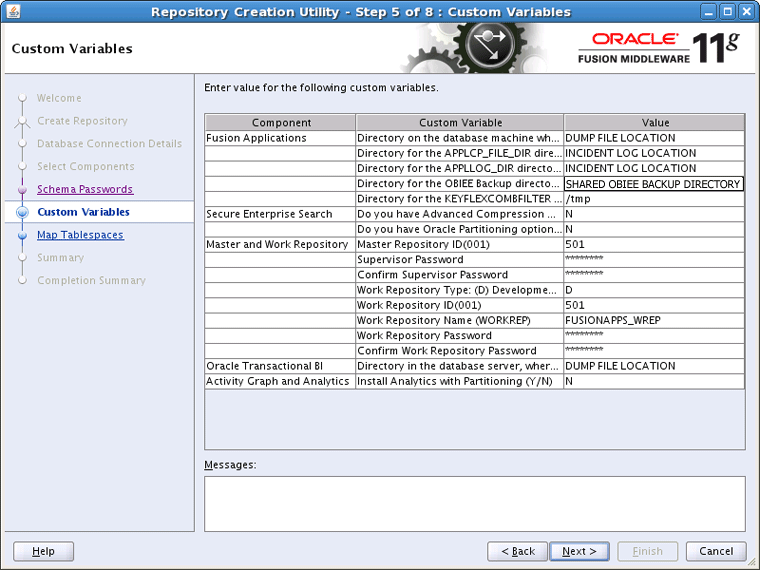760x570 pixels.
Task: Open the Schema Passwords step link
Action: tap(85, 189)
